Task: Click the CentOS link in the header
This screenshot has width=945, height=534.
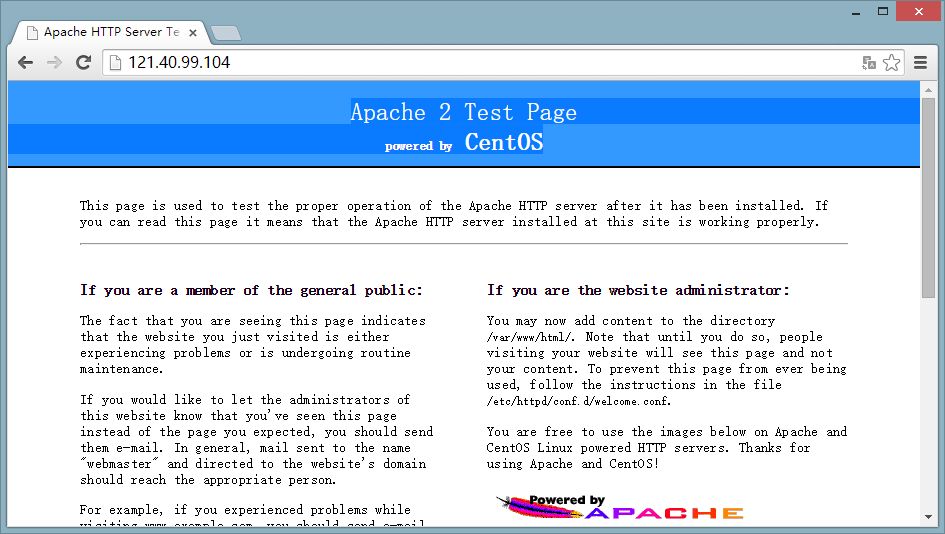Action: coord(504,142)
